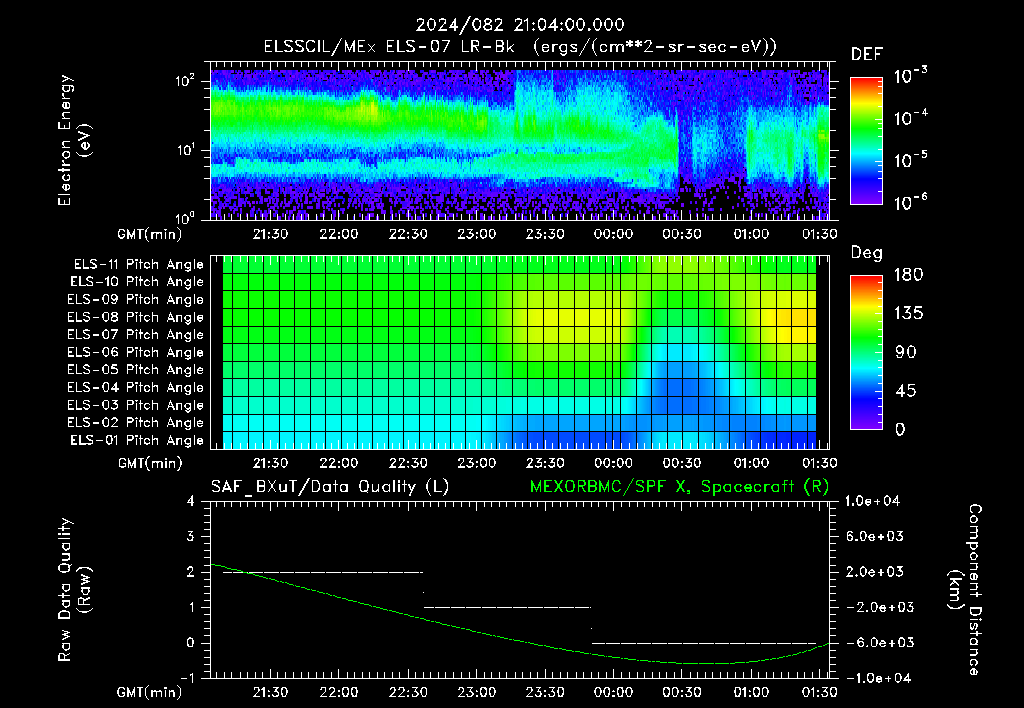Click the white data quality line at level 0

704,643
